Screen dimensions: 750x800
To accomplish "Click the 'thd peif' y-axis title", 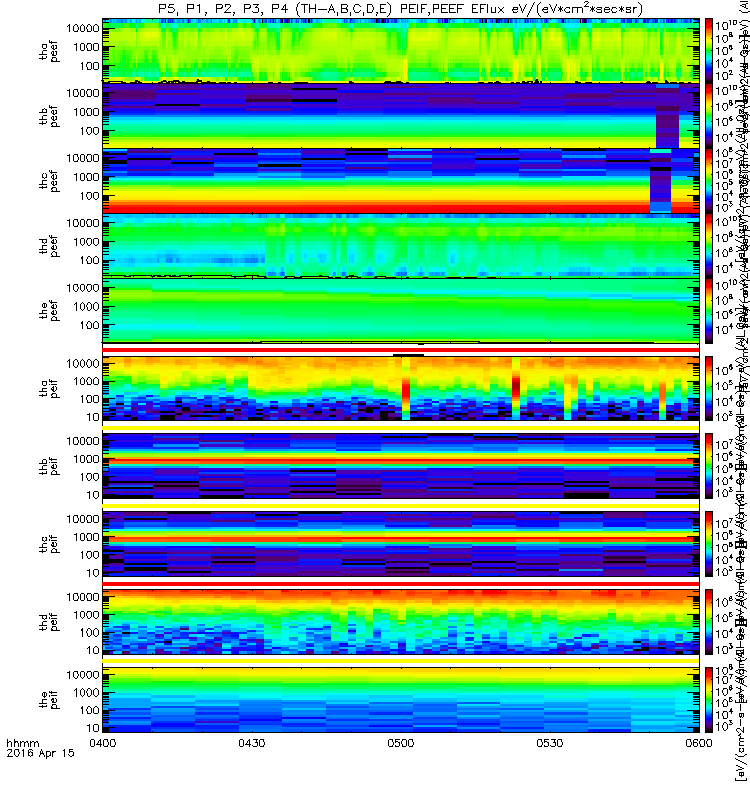I will [49, 622].
